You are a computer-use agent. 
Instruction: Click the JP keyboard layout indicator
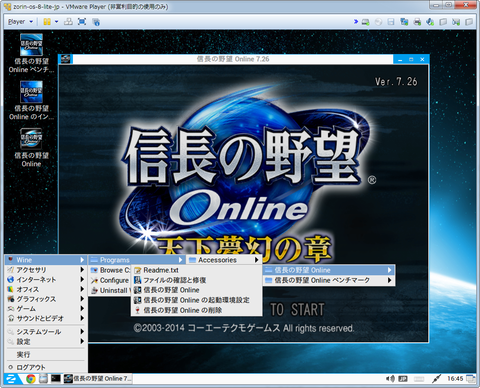tap(403, 379)
